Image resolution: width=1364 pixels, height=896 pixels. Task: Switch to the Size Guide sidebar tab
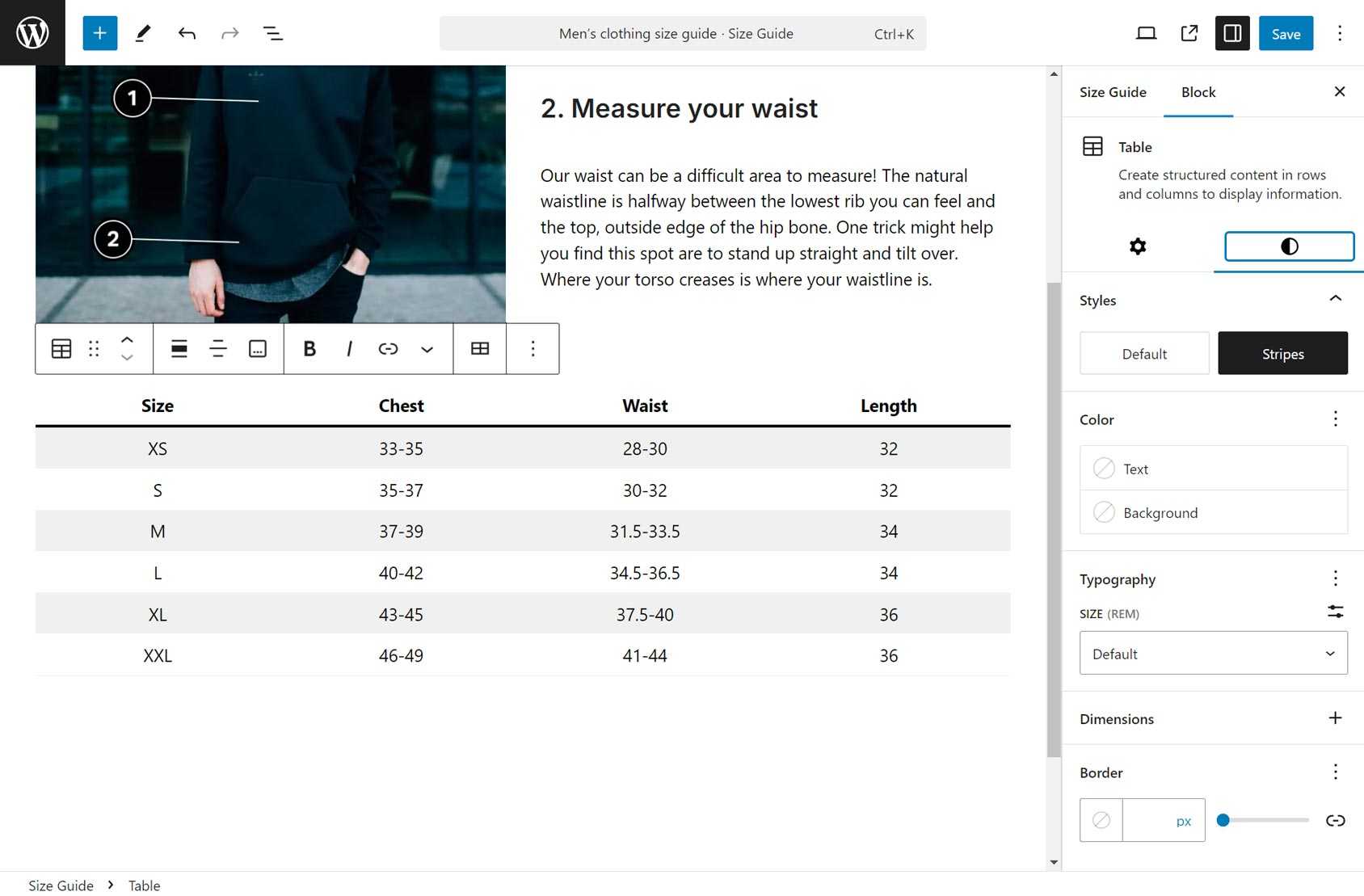coord(1113,92)
